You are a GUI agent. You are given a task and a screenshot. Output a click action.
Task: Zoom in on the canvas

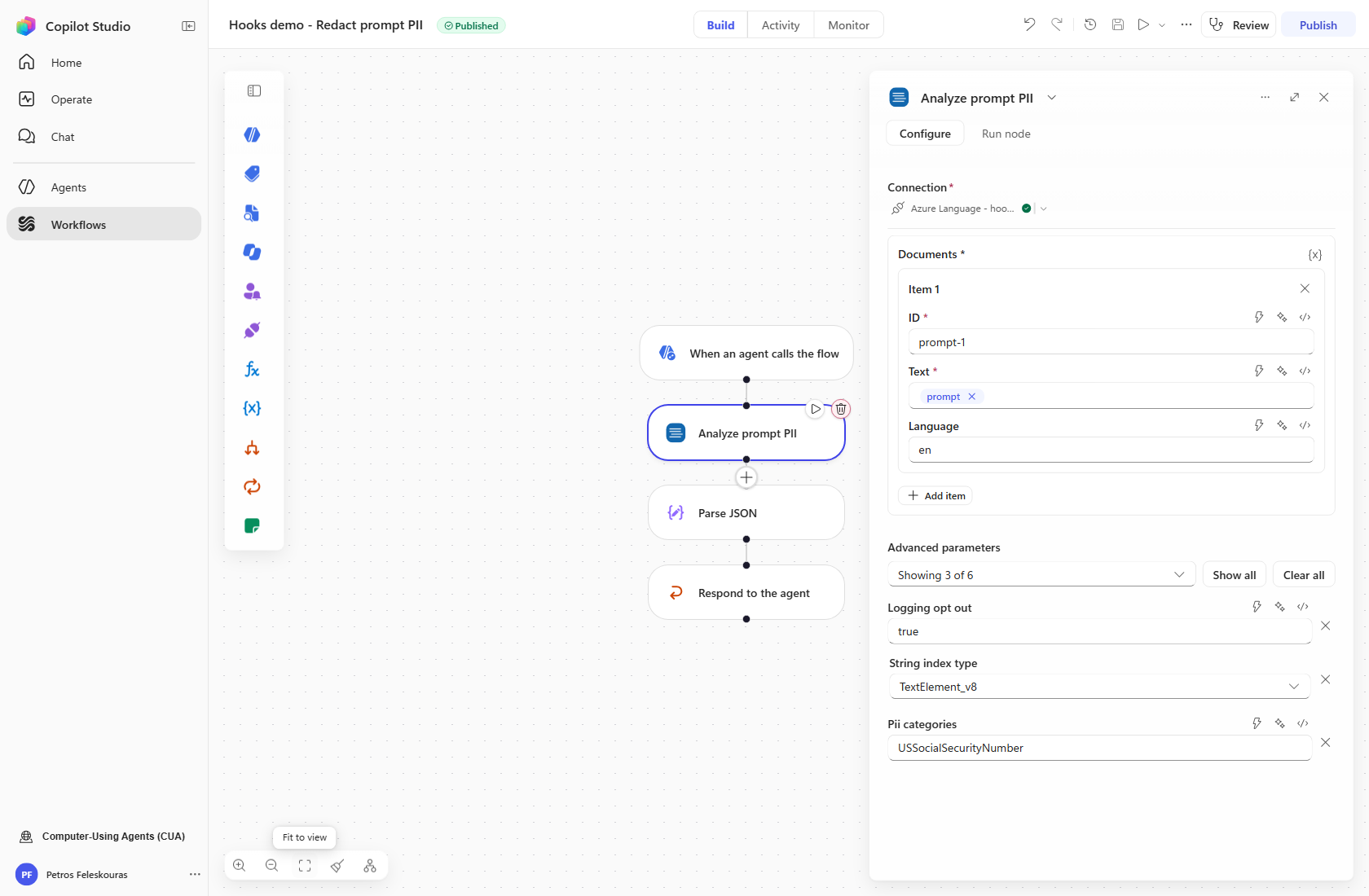pyautogui.click(x=240, y=866)
